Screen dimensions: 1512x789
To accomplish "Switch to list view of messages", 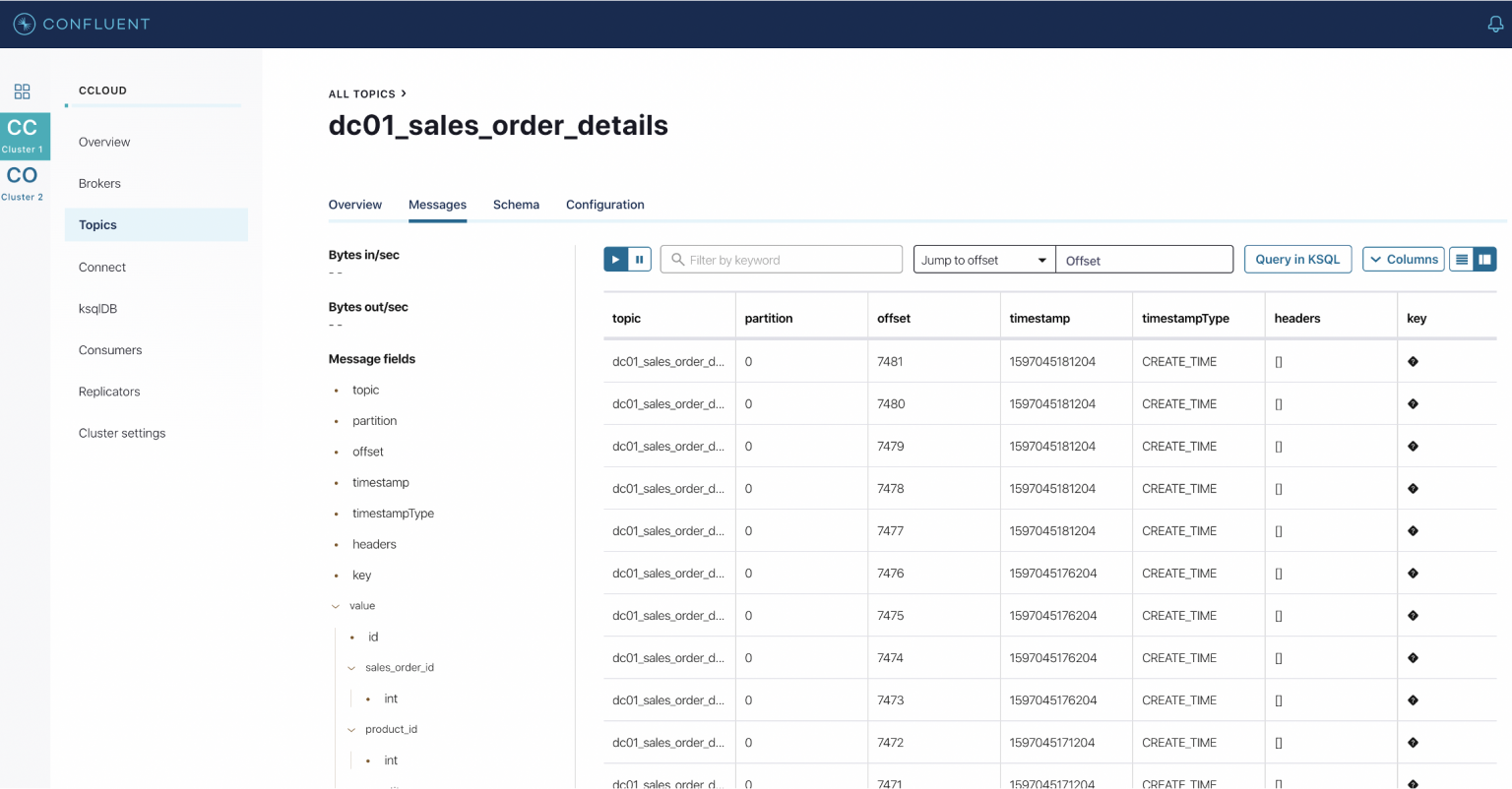I will (x=1462, y=259).
